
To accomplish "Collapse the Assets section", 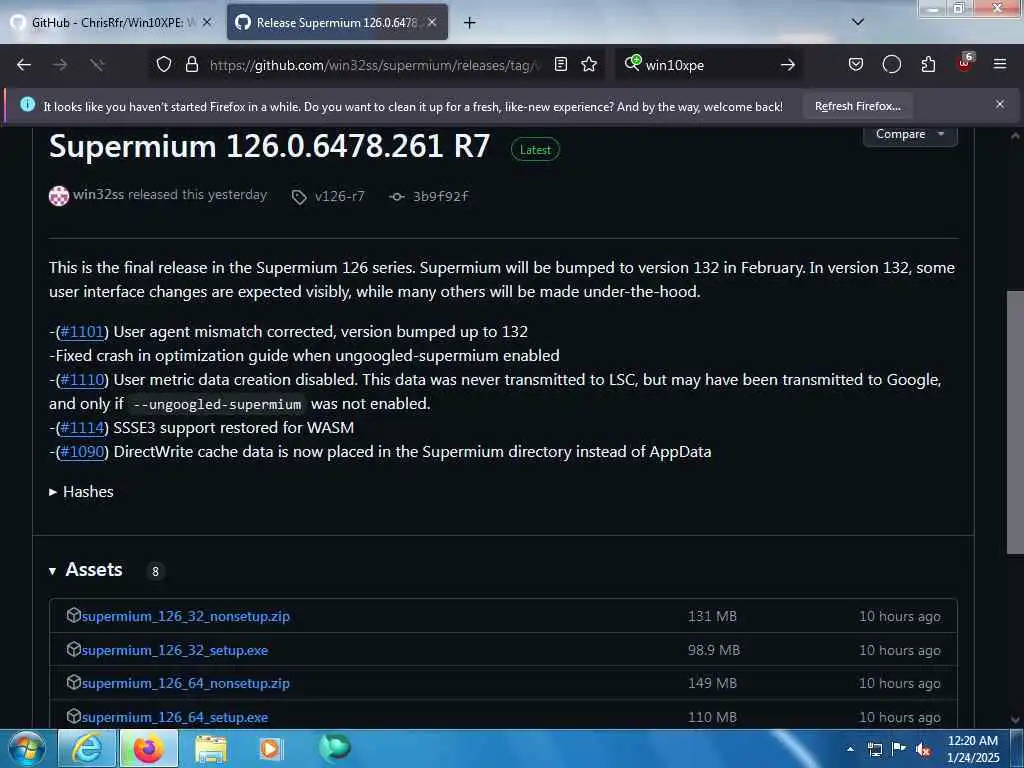I will click(86, 570).
